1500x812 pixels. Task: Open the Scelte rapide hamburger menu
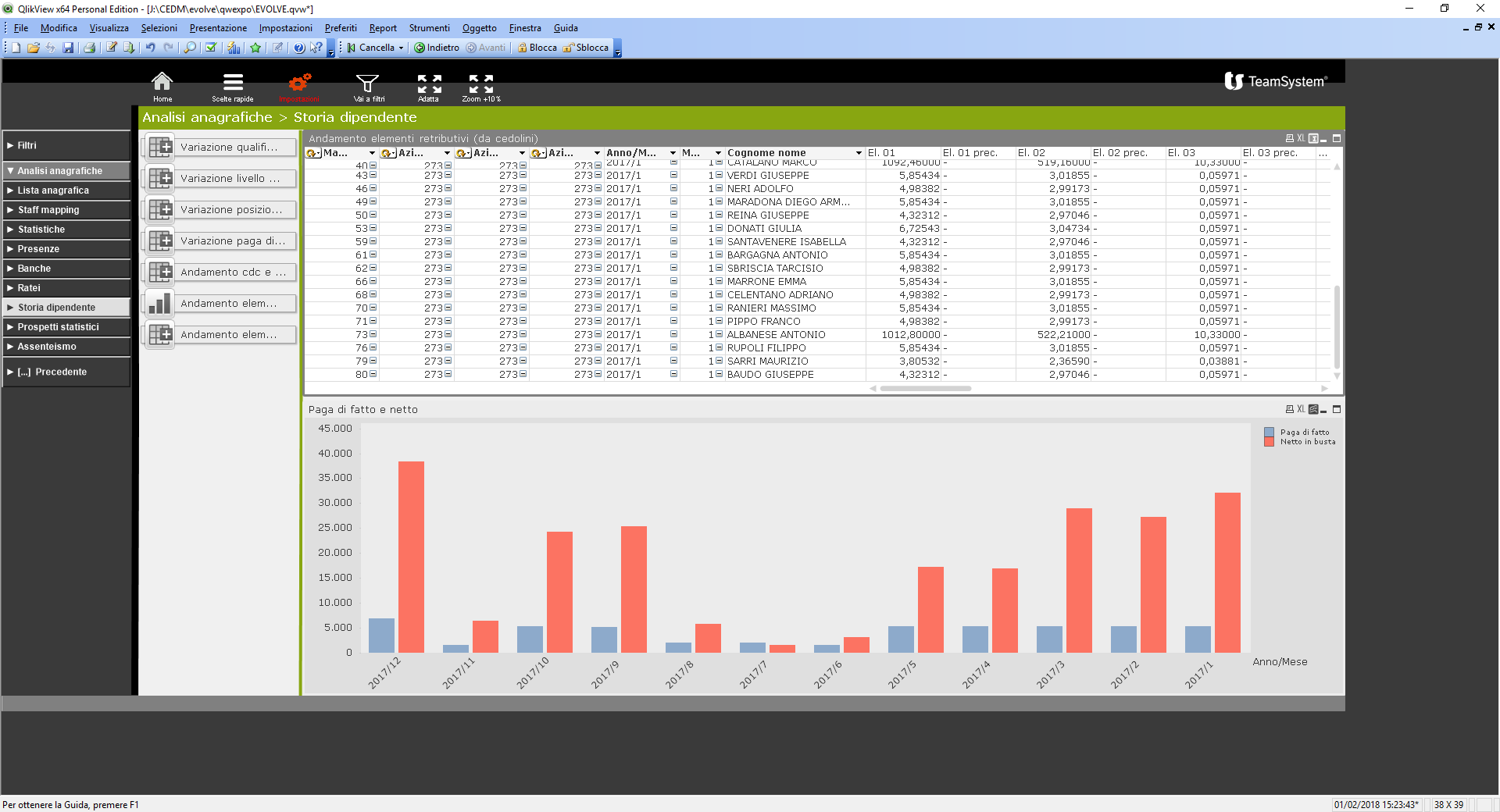(x=233, y=83)
